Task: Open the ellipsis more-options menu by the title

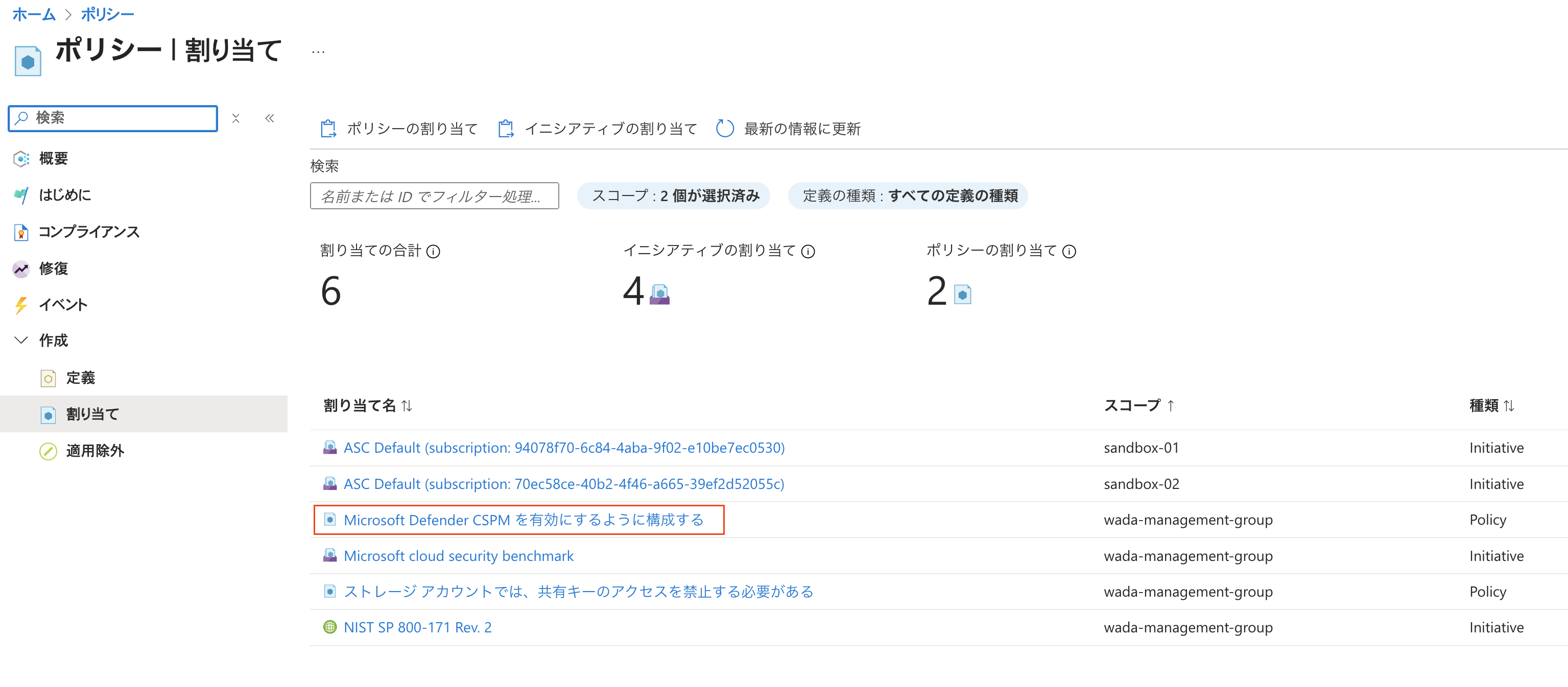Action: coord(318,52)
